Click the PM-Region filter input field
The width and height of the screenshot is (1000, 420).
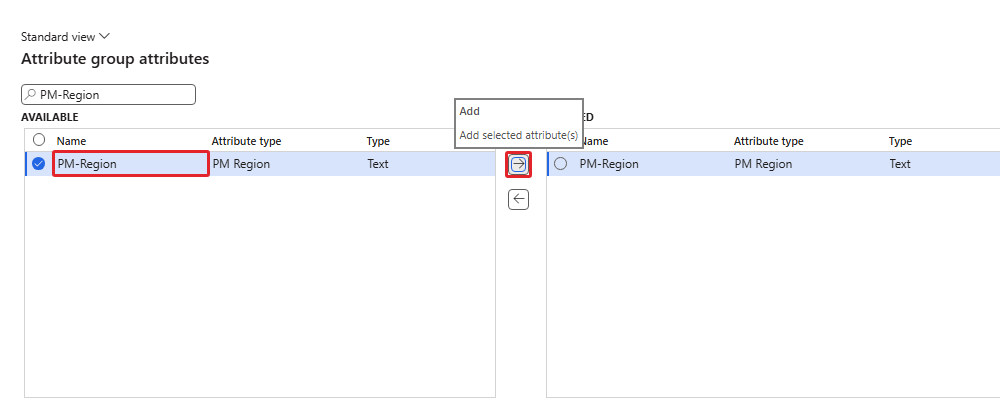pyautogui.click(x=108, y=95)
